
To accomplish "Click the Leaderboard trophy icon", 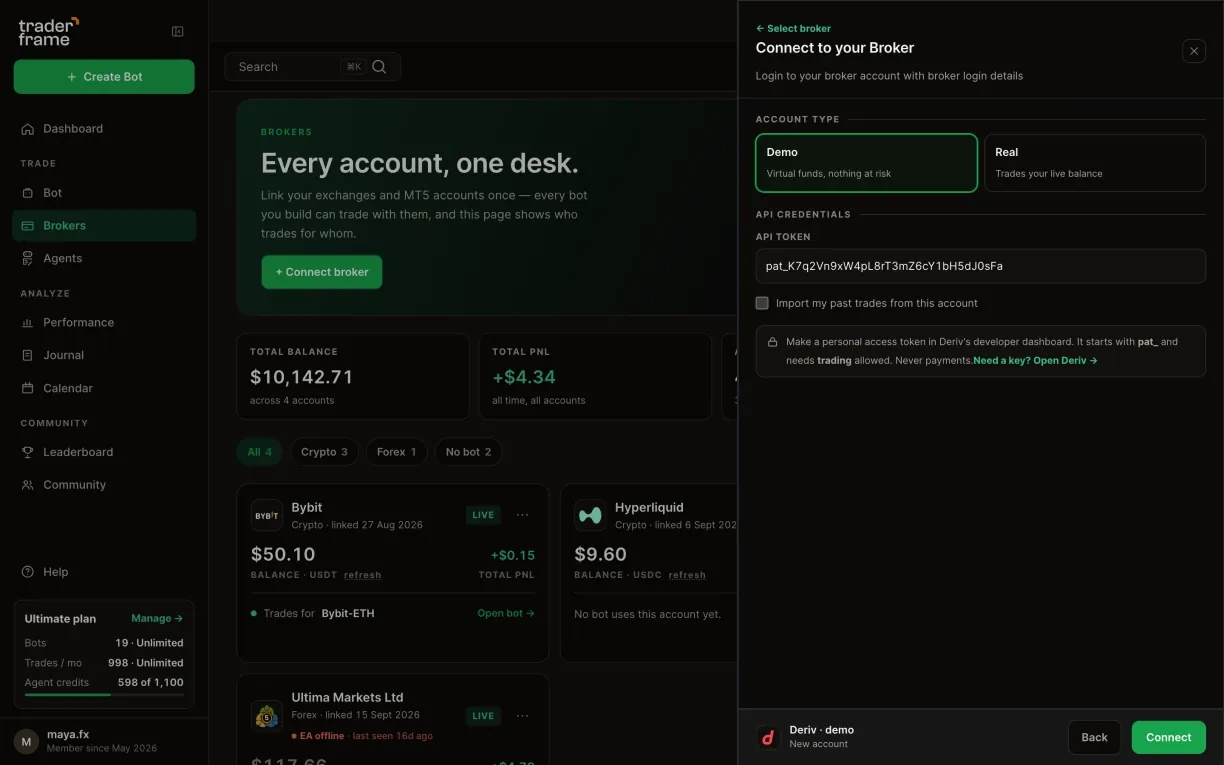I will (28, 452).
